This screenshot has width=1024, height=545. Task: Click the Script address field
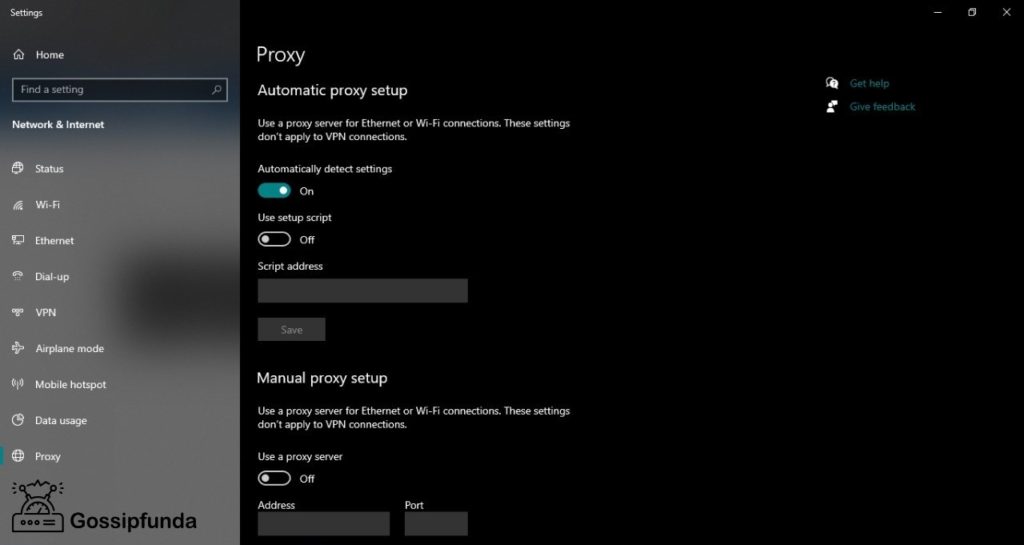point(362,290)
